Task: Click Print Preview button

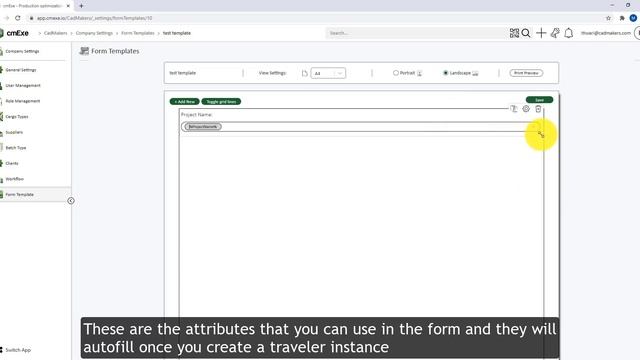Action: point(526,73)
